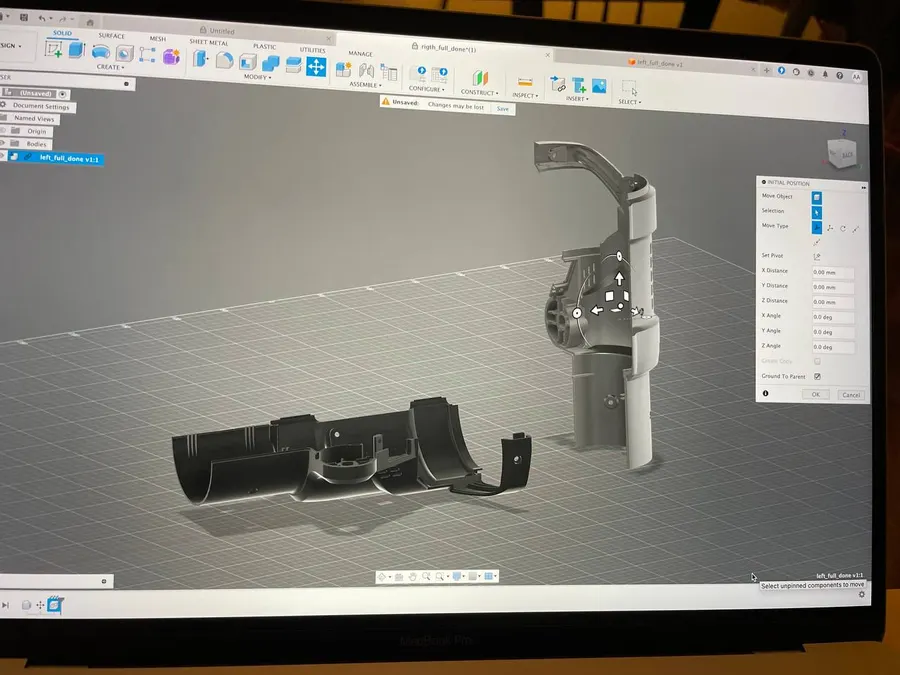Toggle the Move Object type button
This screenshot has width=900, height=675.
coord(817,197)
